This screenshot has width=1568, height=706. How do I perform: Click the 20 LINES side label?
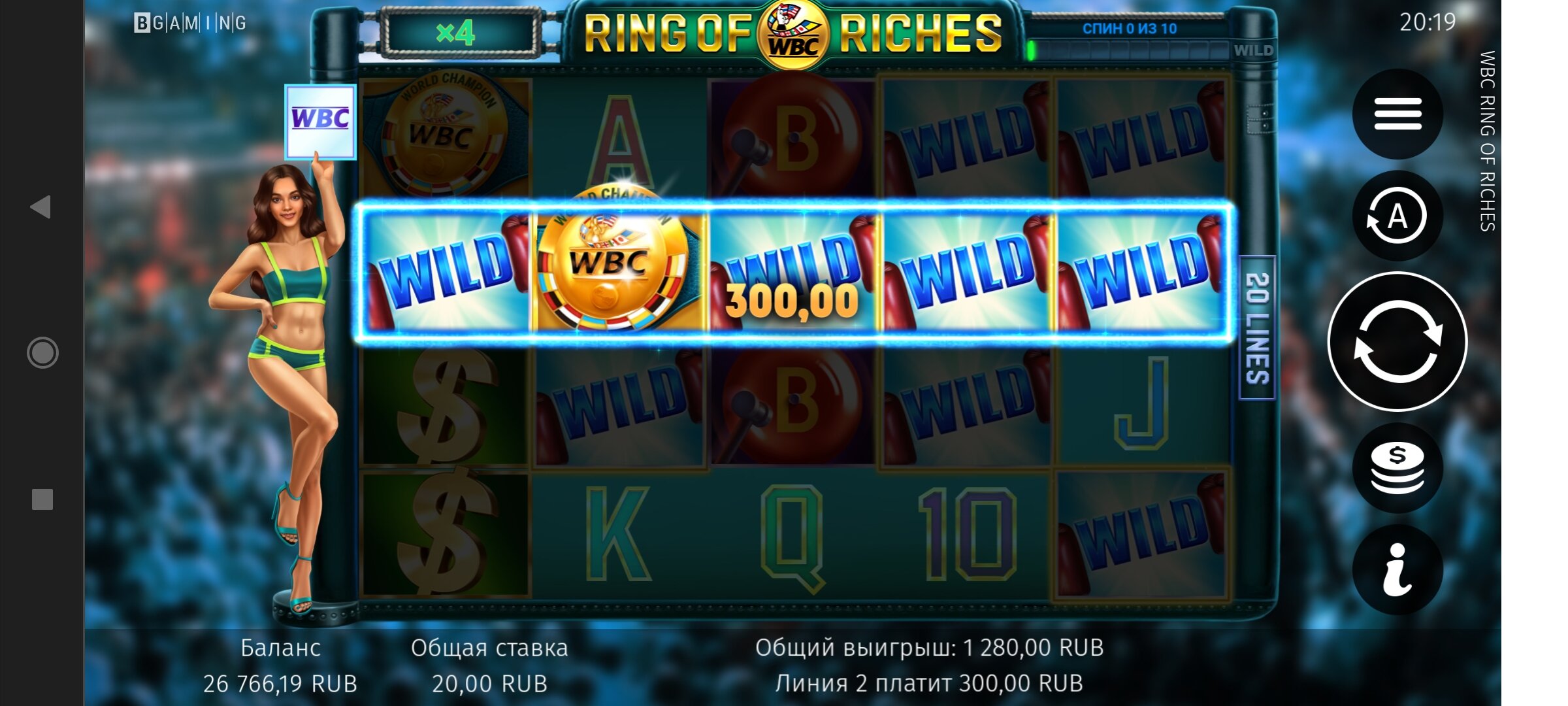point(1257,328)
